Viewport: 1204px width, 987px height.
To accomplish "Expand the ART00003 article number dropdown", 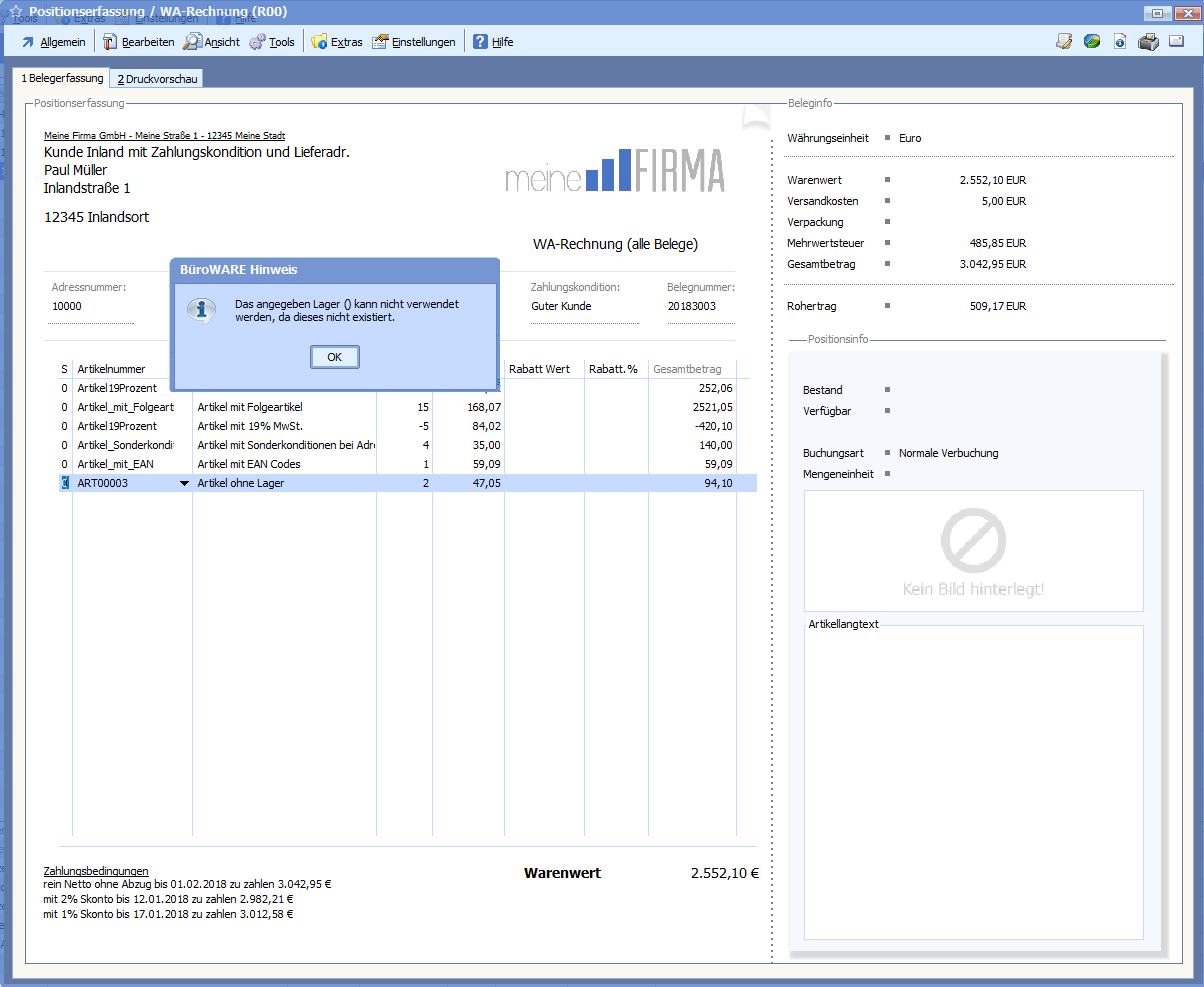I will (183, 484).
